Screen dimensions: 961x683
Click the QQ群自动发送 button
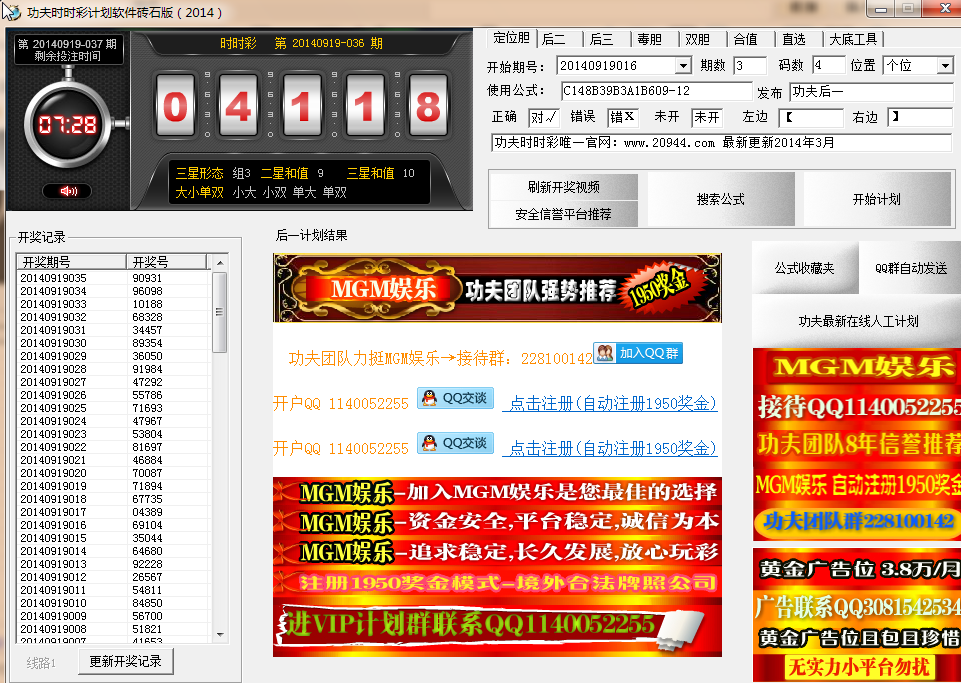(910, 268)
